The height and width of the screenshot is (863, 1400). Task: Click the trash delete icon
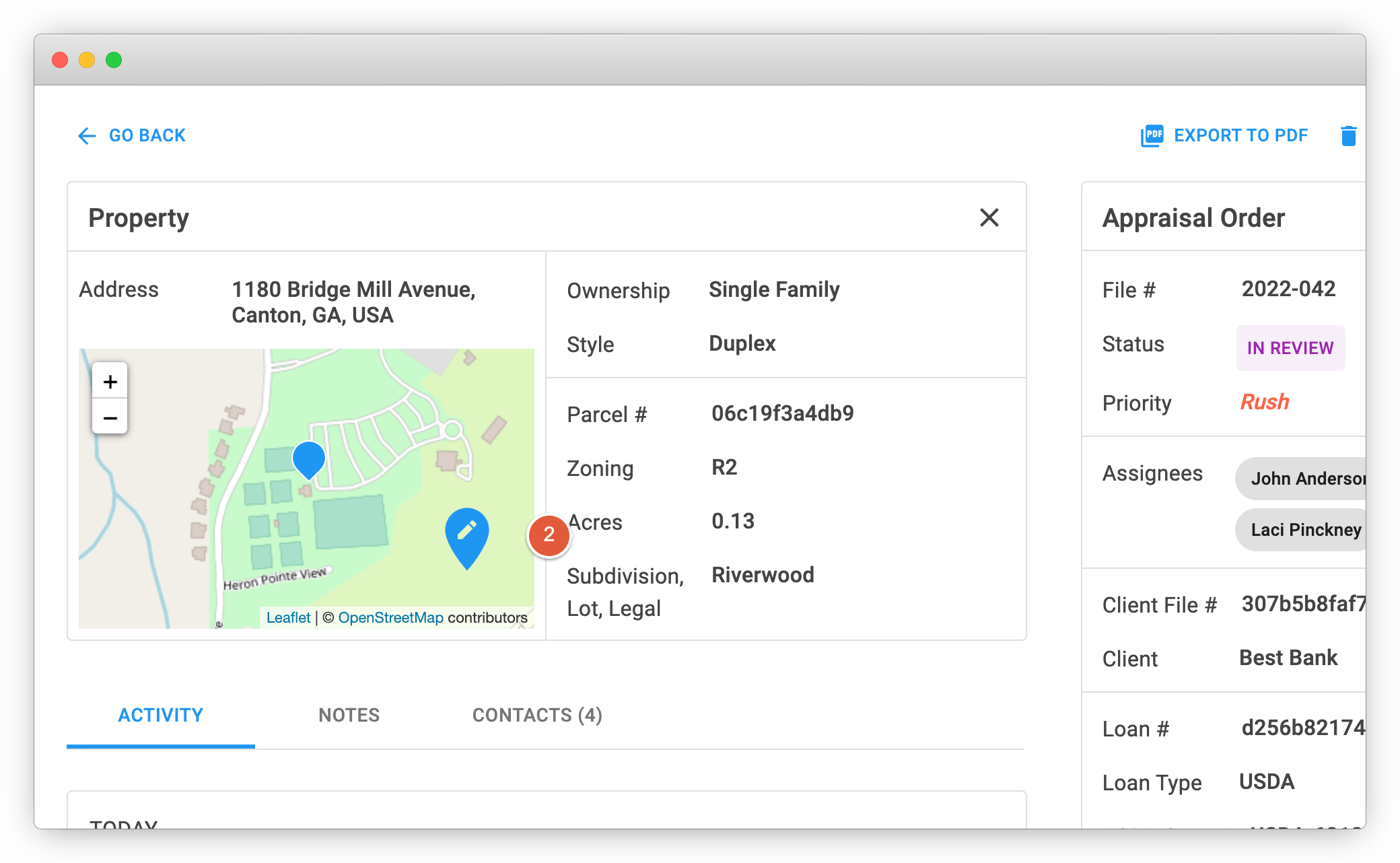[x=1349, y=135]
